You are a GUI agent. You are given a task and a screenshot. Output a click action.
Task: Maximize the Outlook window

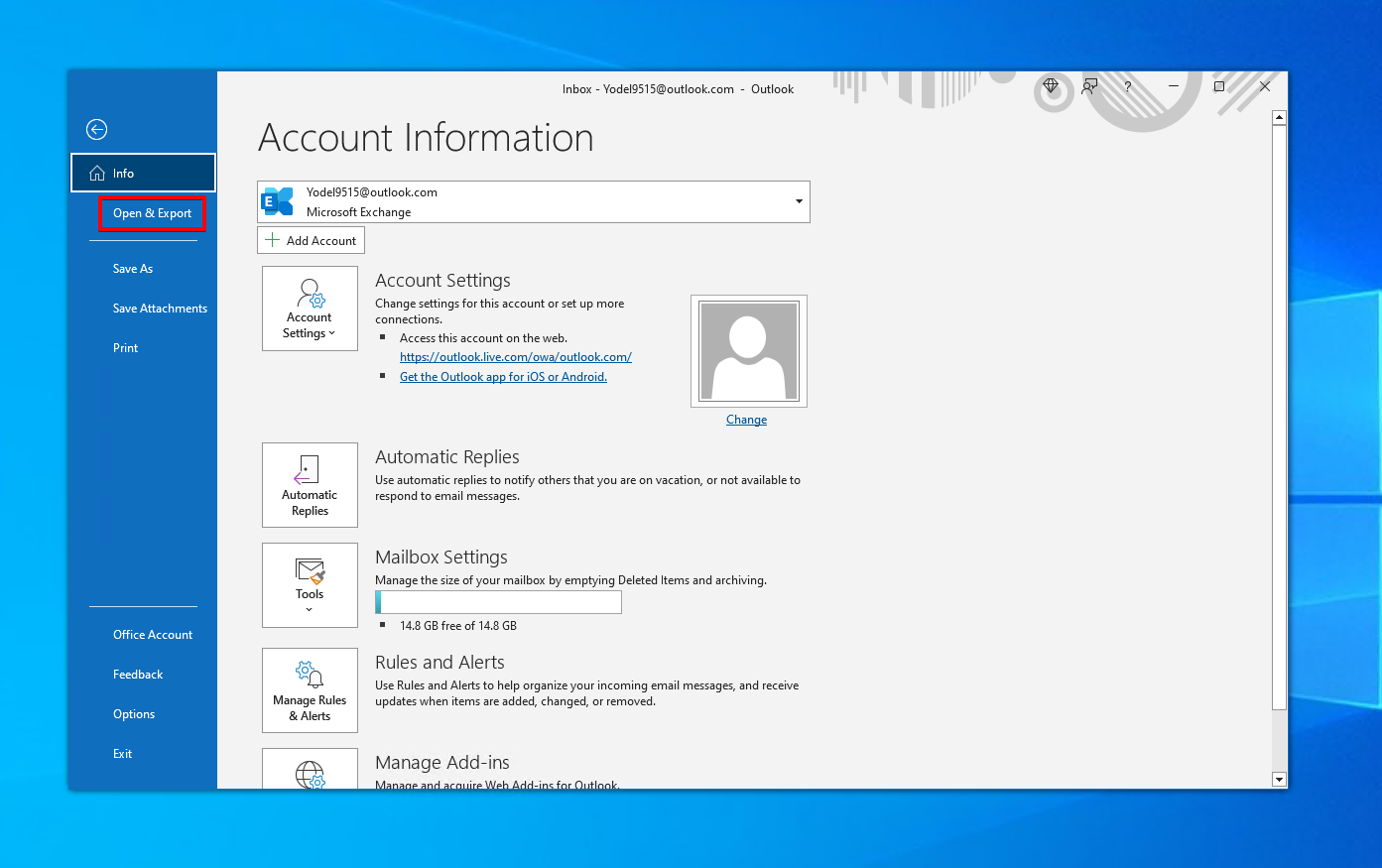point(1219,86)
